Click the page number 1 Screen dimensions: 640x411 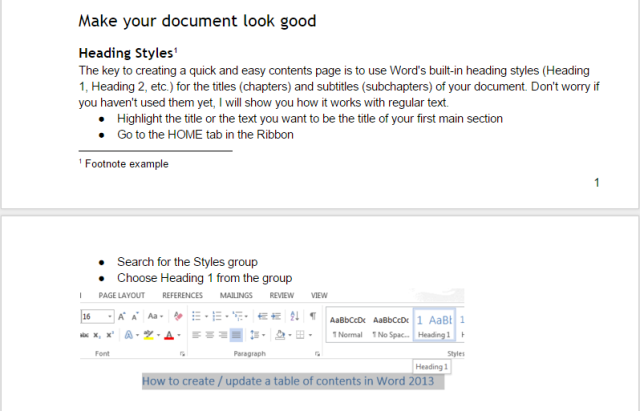tap(597, 182)
